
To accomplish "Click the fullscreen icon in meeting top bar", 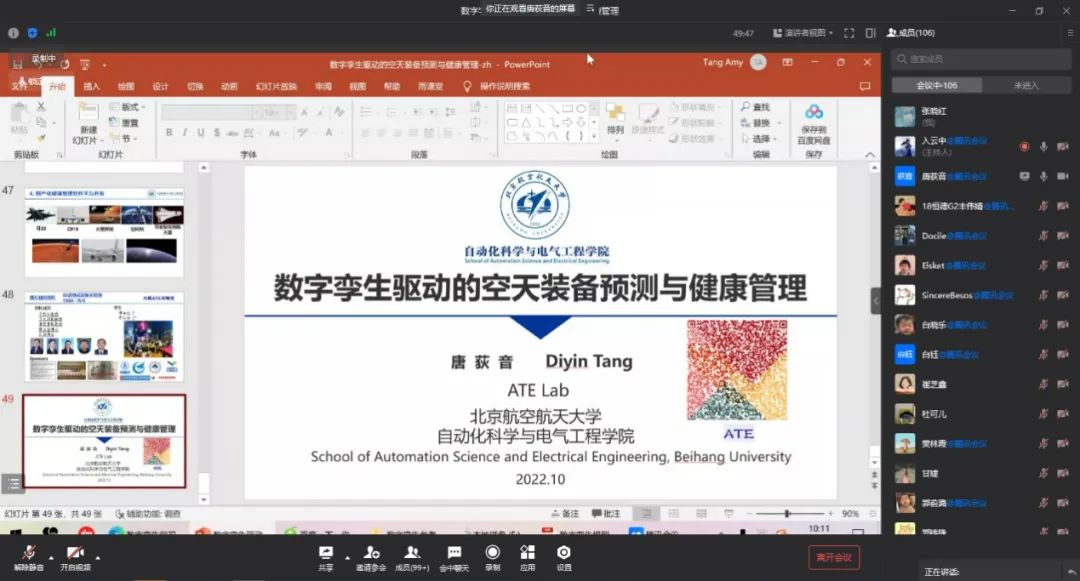I will pos(848,33).
